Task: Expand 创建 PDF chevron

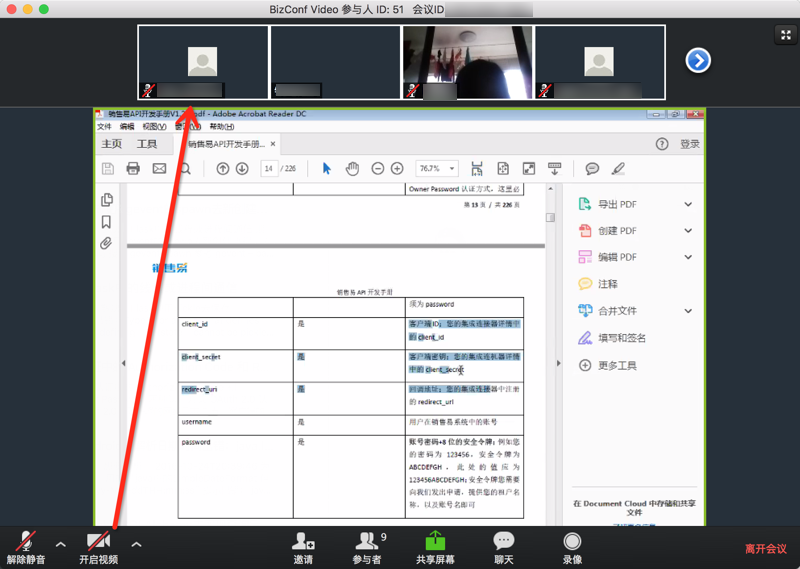Action: pyautogui.click(x=688, y=231)
